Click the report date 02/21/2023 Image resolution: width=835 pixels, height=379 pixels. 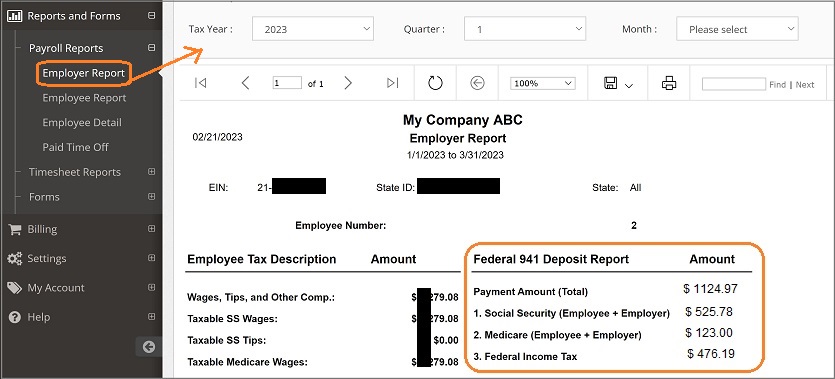point(217,137)
